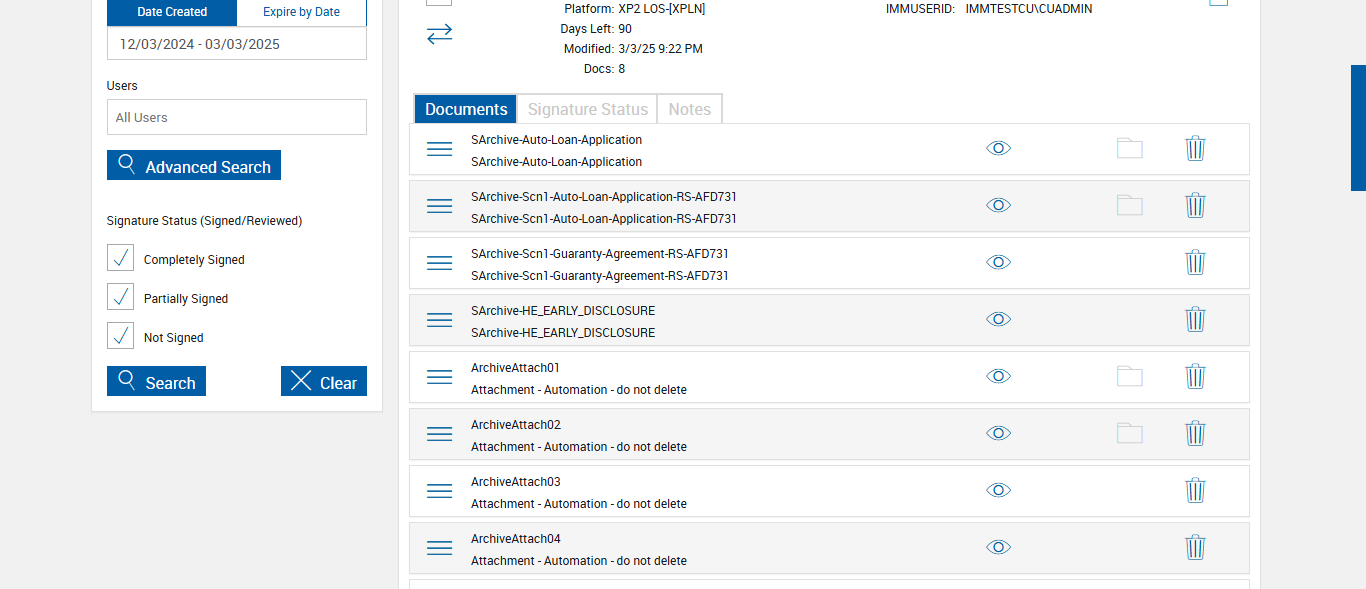1366x589 pixels.
Task: Switch to Documents tab
Action: click(466, 109)
